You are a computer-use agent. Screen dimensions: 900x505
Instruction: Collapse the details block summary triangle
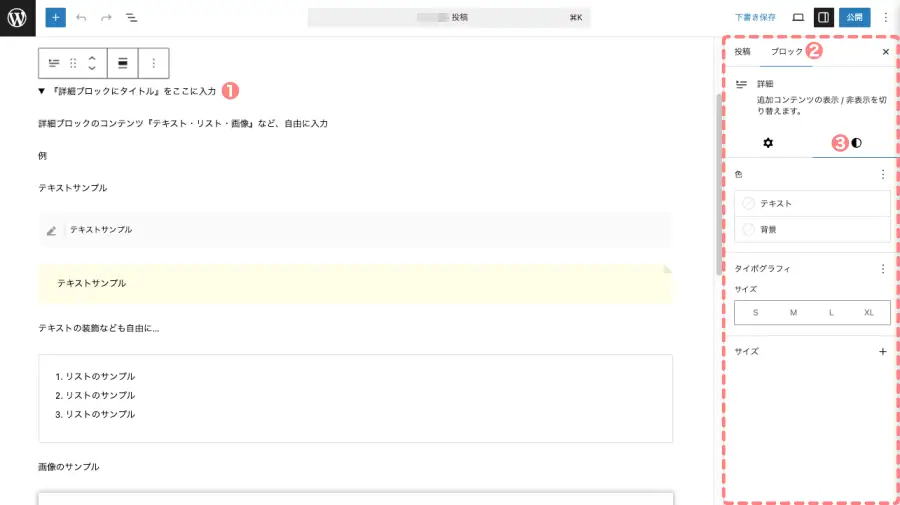pos(42,91)
